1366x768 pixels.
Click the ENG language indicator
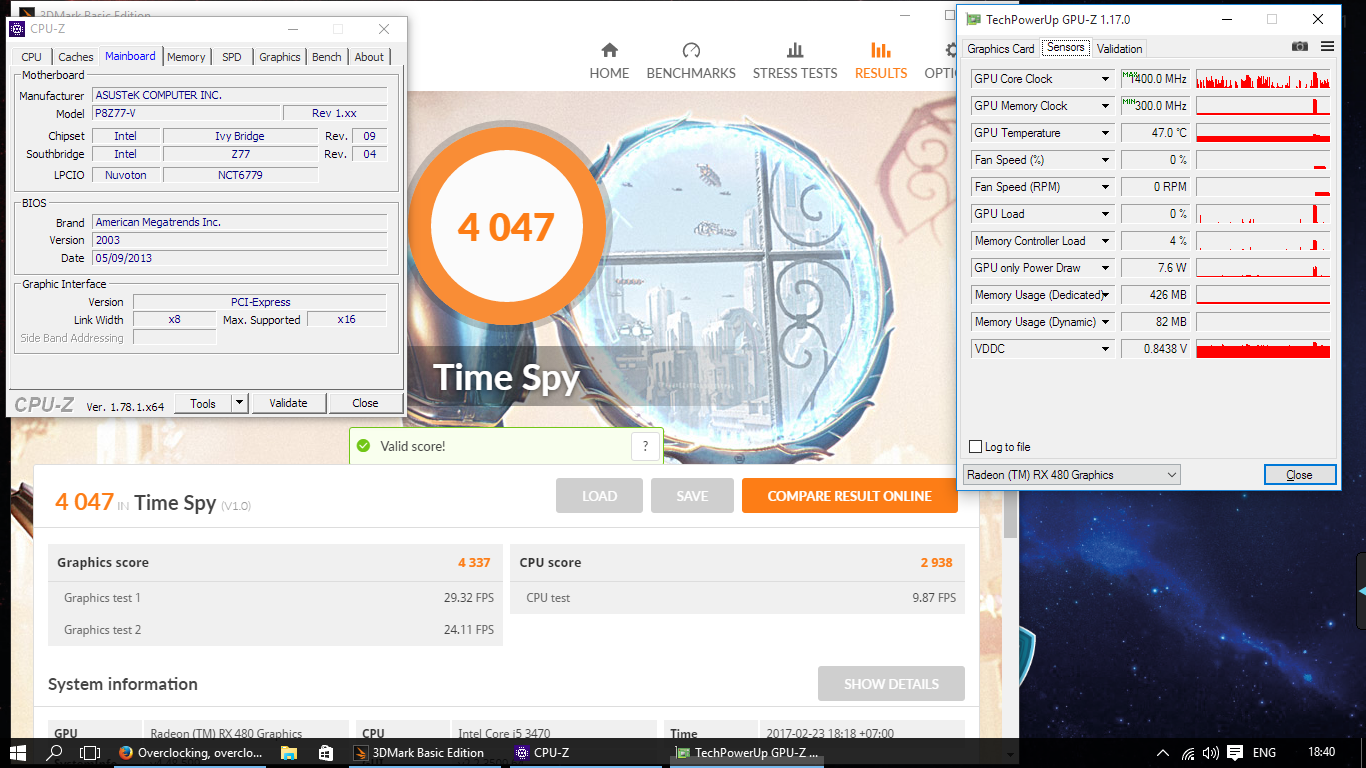pyautogui.click(x=1264, y=753)
